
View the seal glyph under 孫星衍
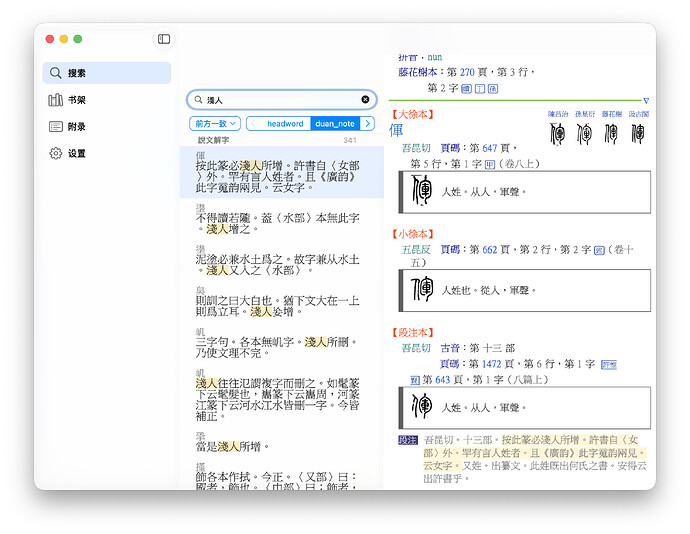point(584,134)
